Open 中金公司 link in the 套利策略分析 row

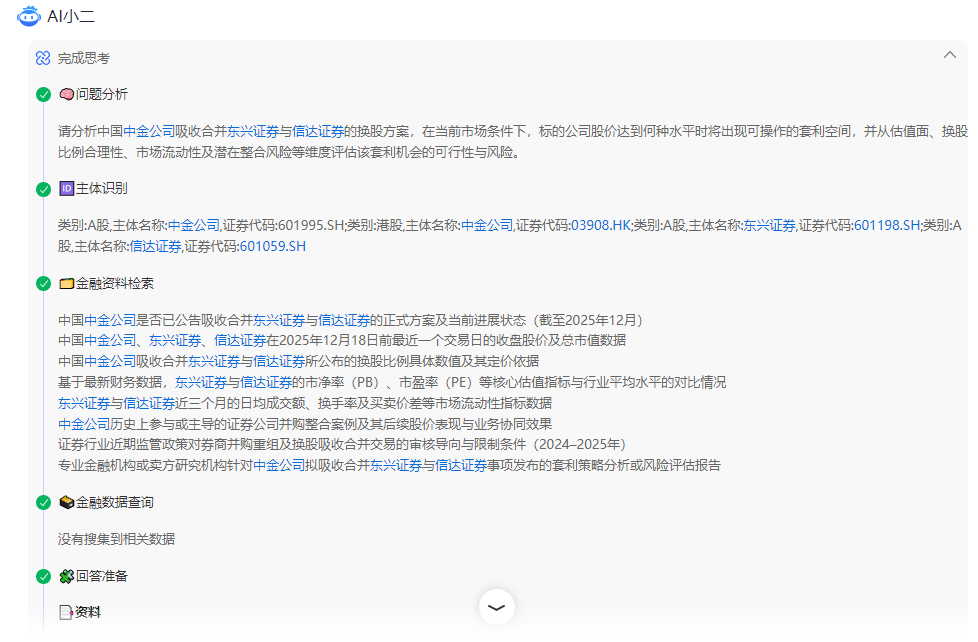279,465
